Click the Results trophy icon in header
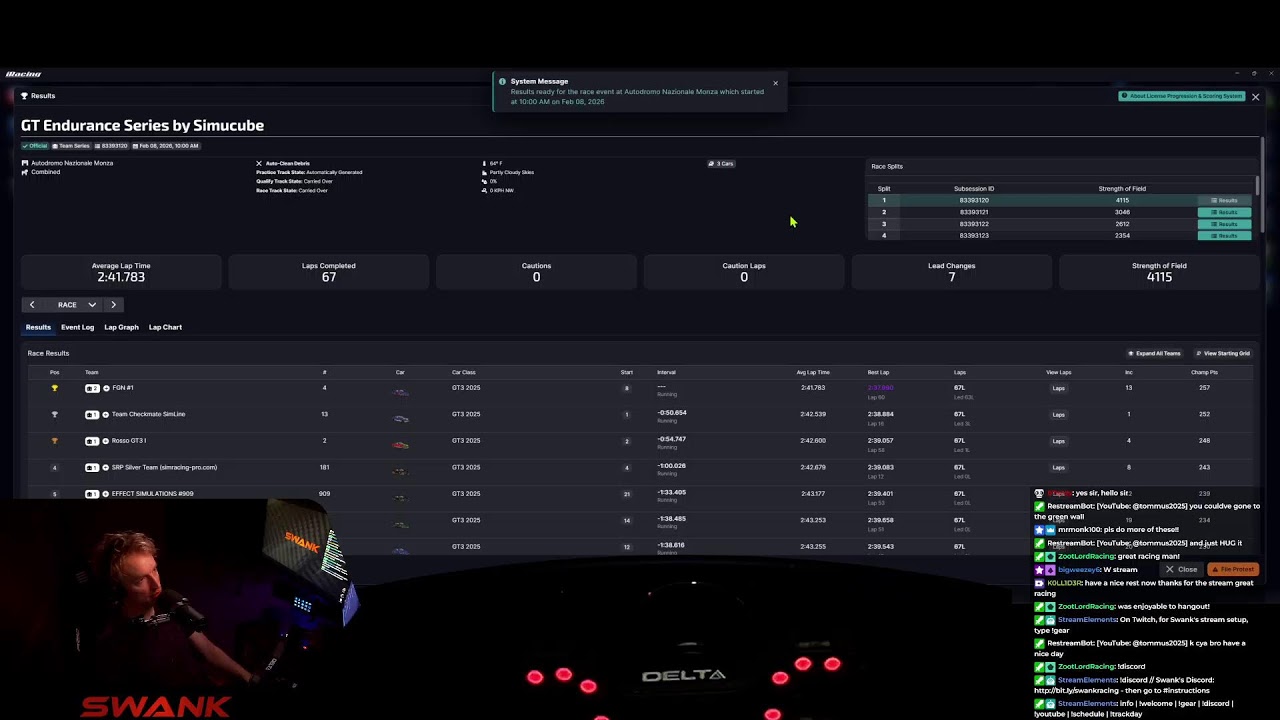 click(23, 96)
